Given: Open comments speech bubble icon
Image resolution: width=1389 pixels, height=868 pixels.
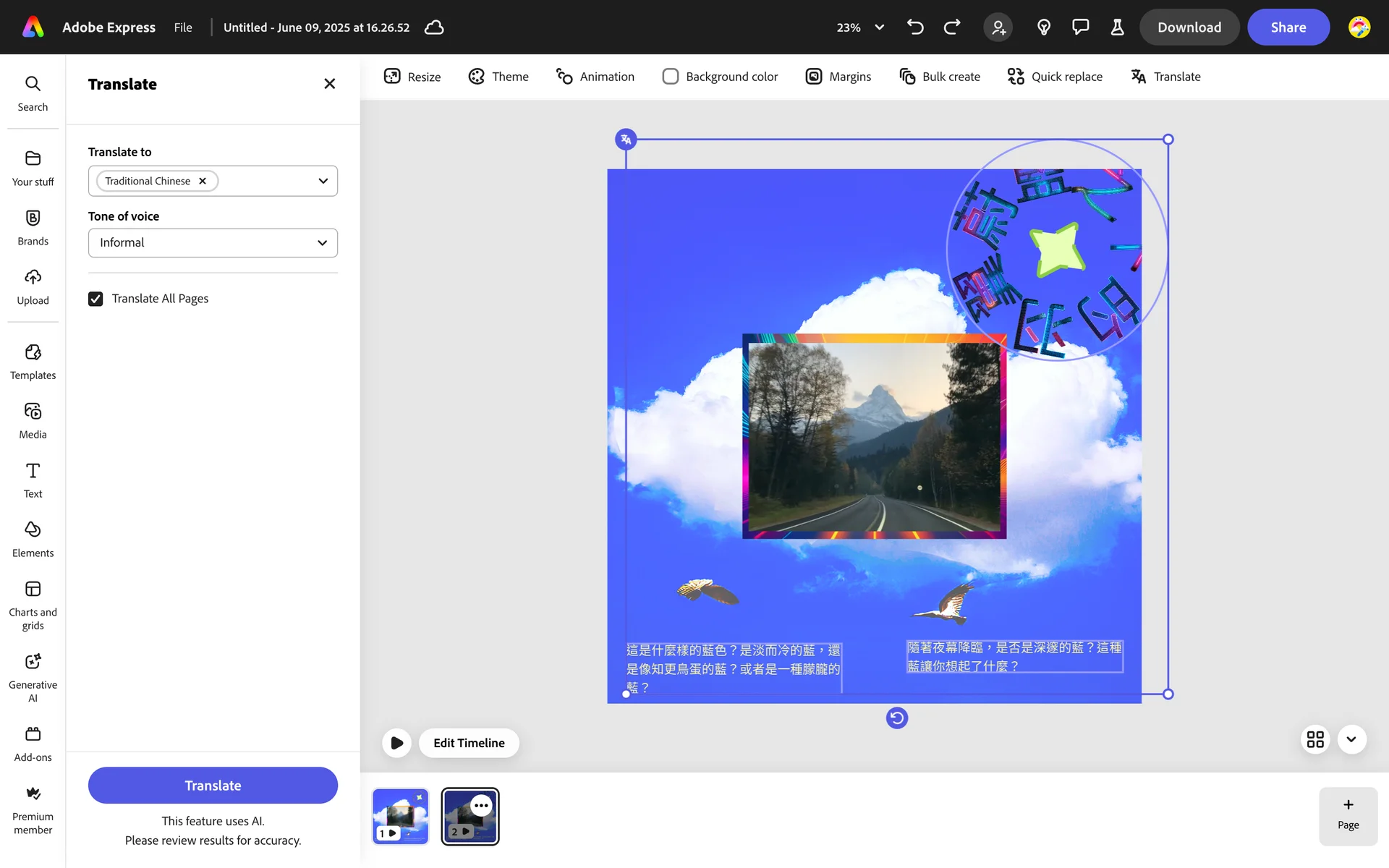Looking at the screenshot, I should (x=1080, y=27).
